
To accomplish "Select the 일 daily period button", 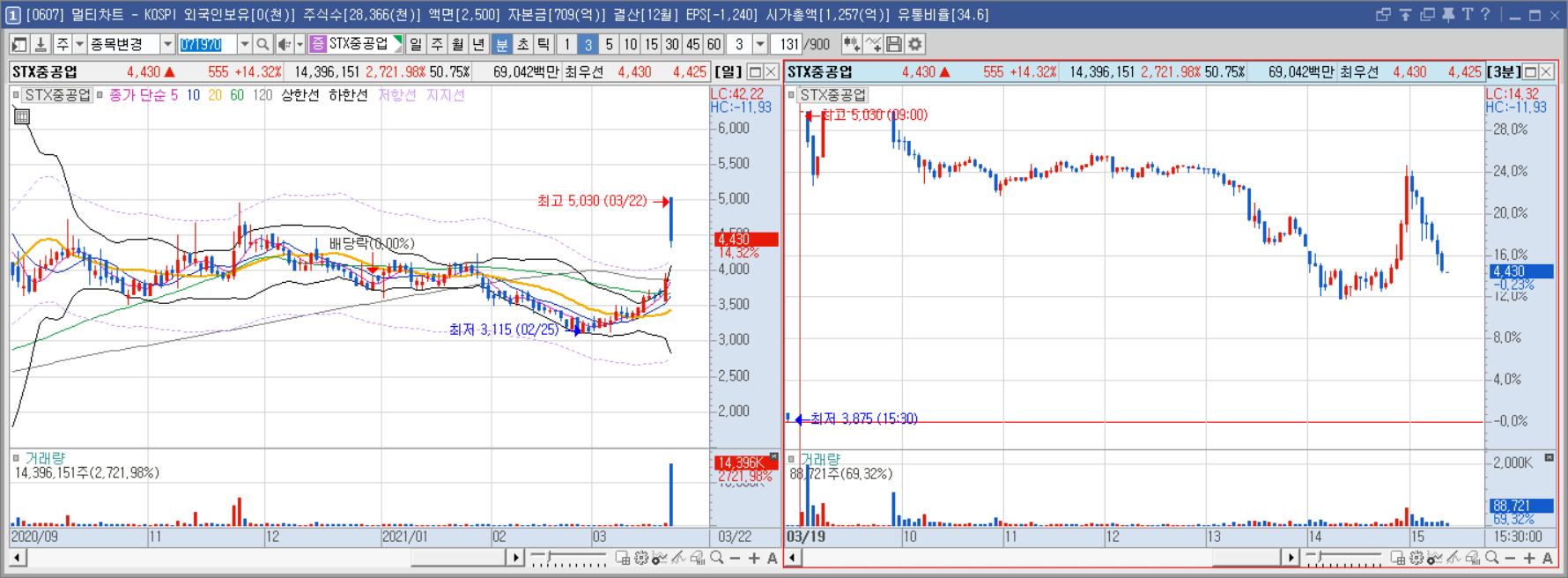I will [416, 44].
